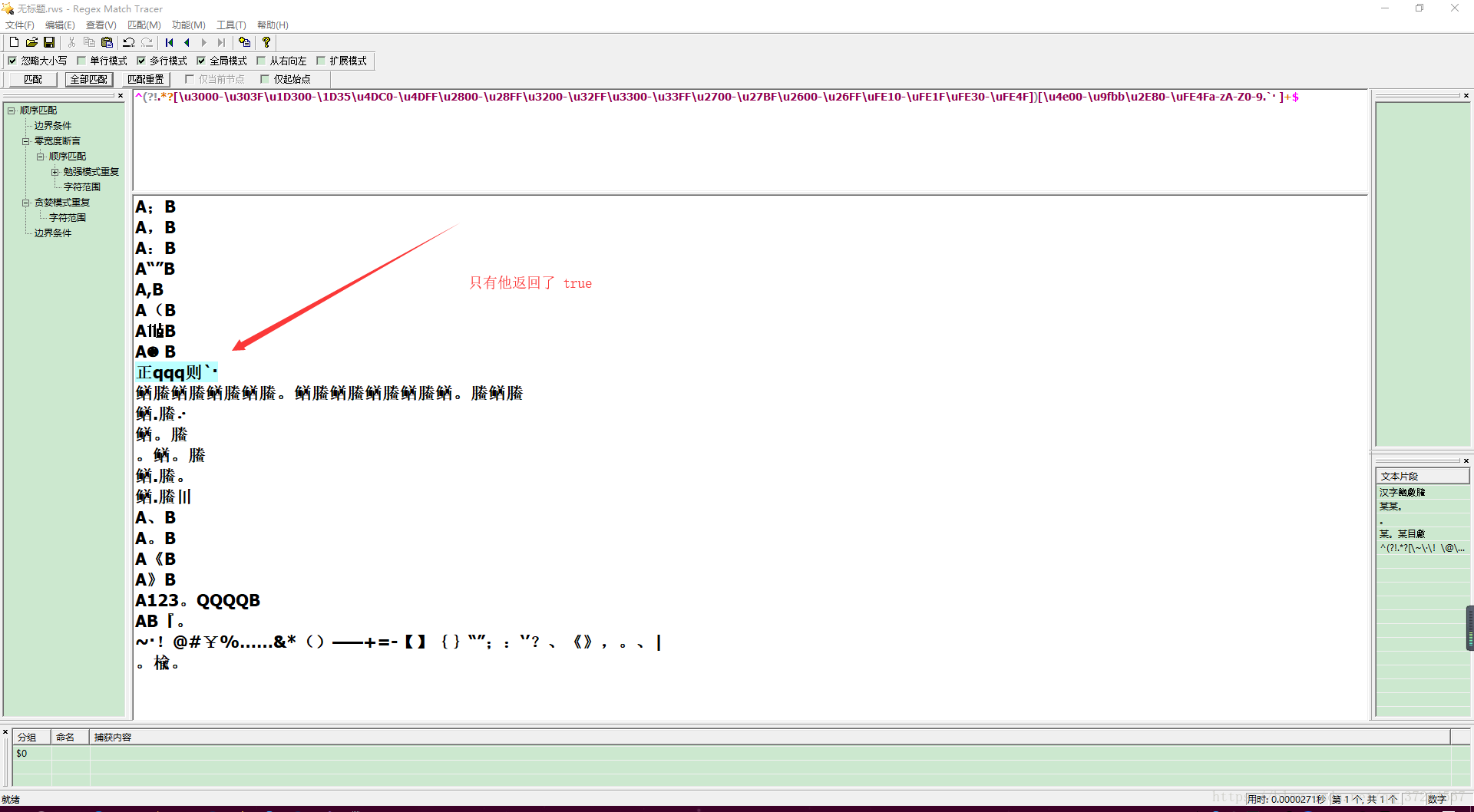Save the file with the floppy icon
The width and height of the screenshot is (1474, 812).
(x=49, y=42)
